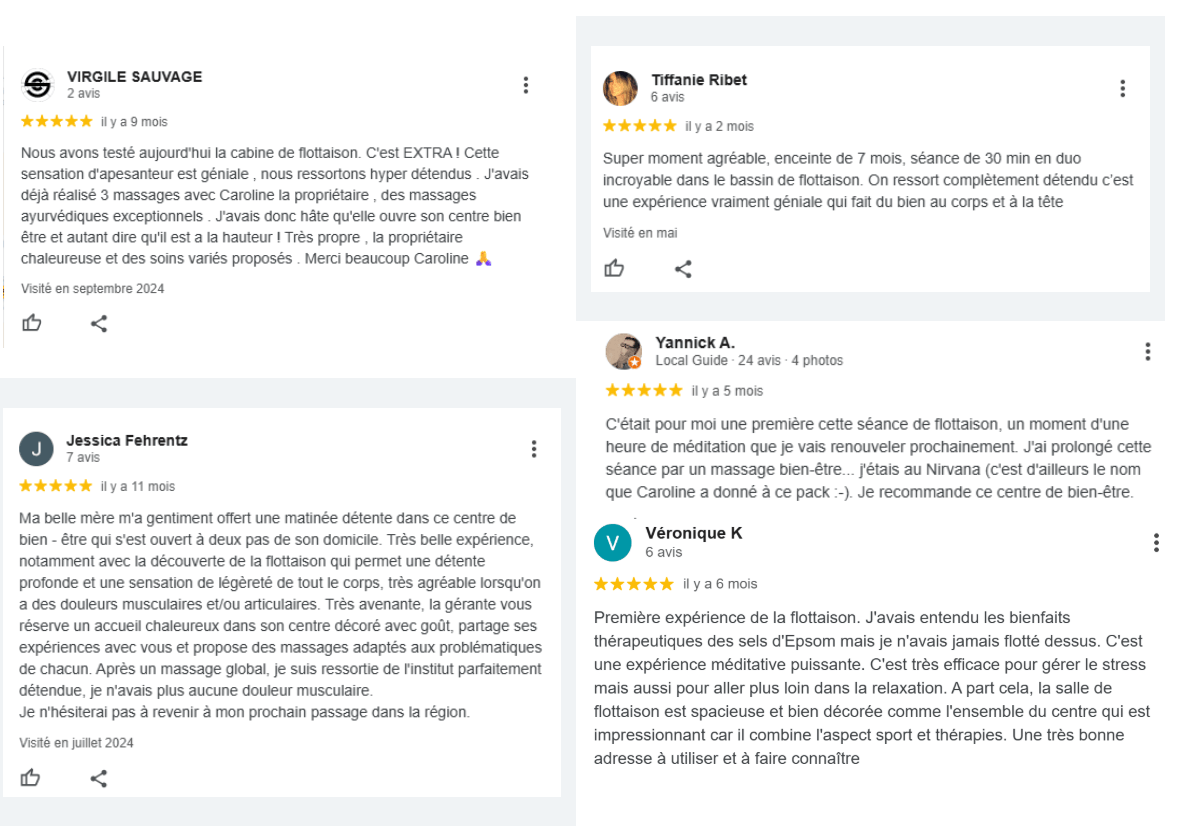The width and height of the screenshot is (1194, 828).
Task: Like Jessica Fehrentz's review
Action: (31, 778)
